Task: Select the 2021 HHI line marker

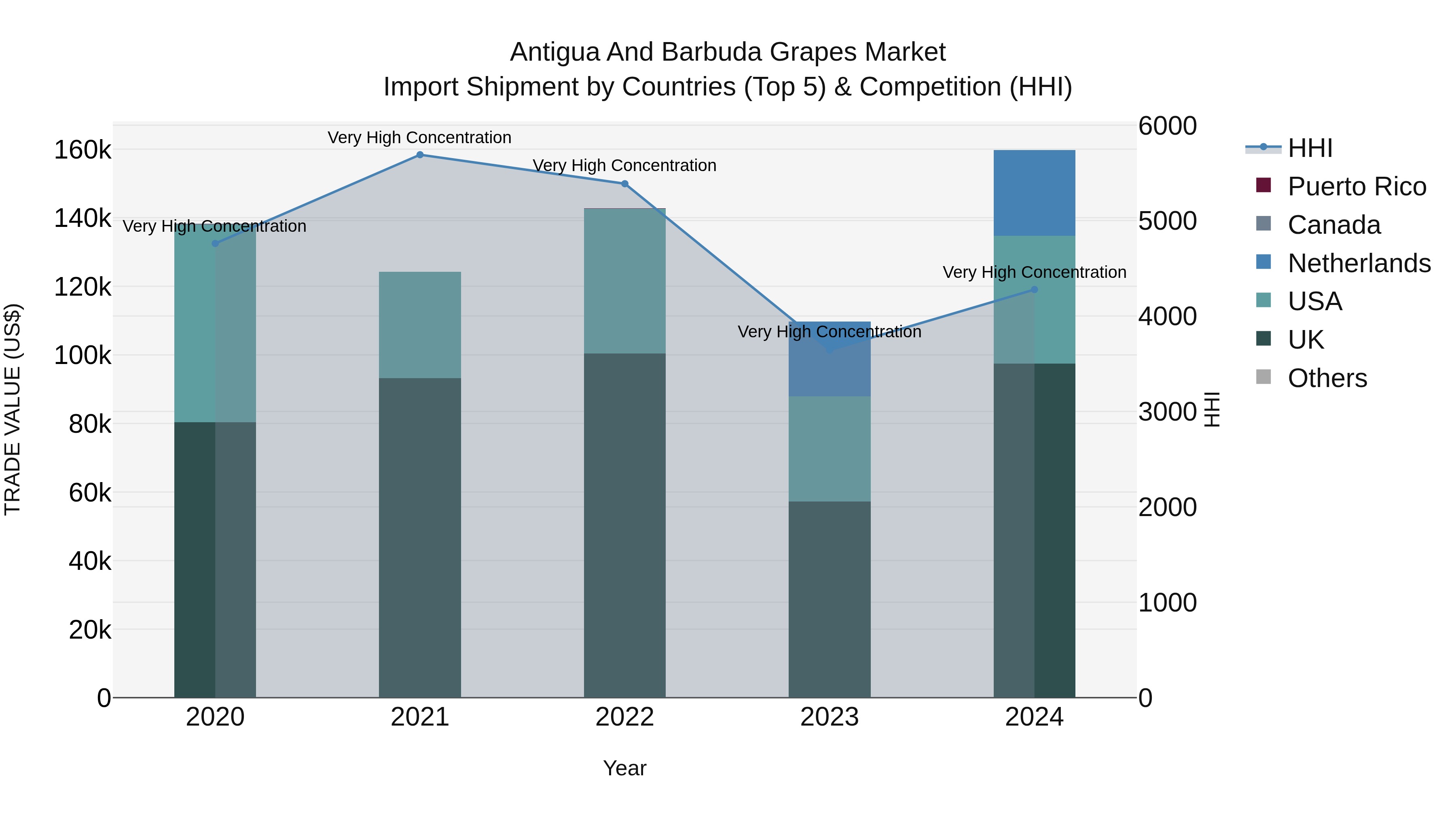Action: click(420, 155)
